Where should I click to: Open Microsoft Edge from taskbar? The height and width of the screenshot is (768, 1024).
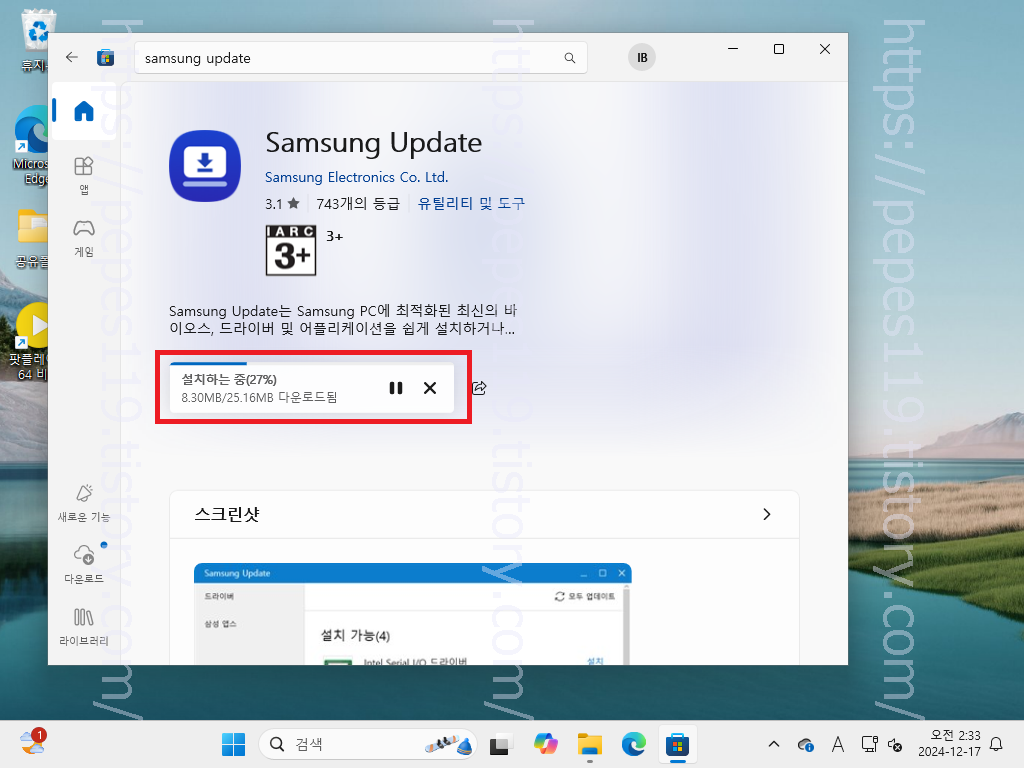(633, 744)
